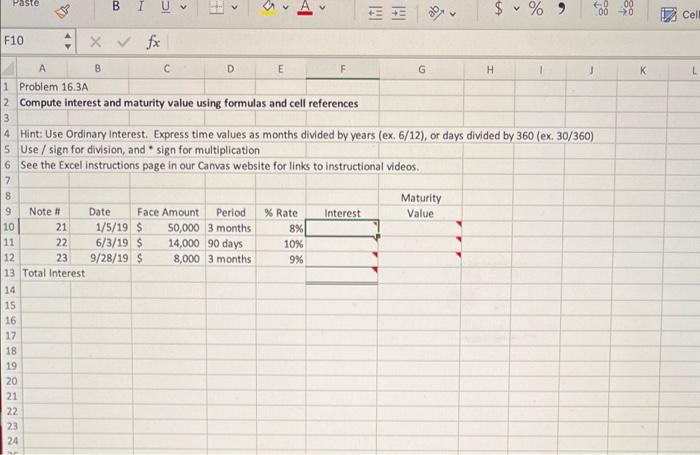Expand orientation options dropdown arrow
This screenshot has height=455, width=700.
click(x=453, y=14)
